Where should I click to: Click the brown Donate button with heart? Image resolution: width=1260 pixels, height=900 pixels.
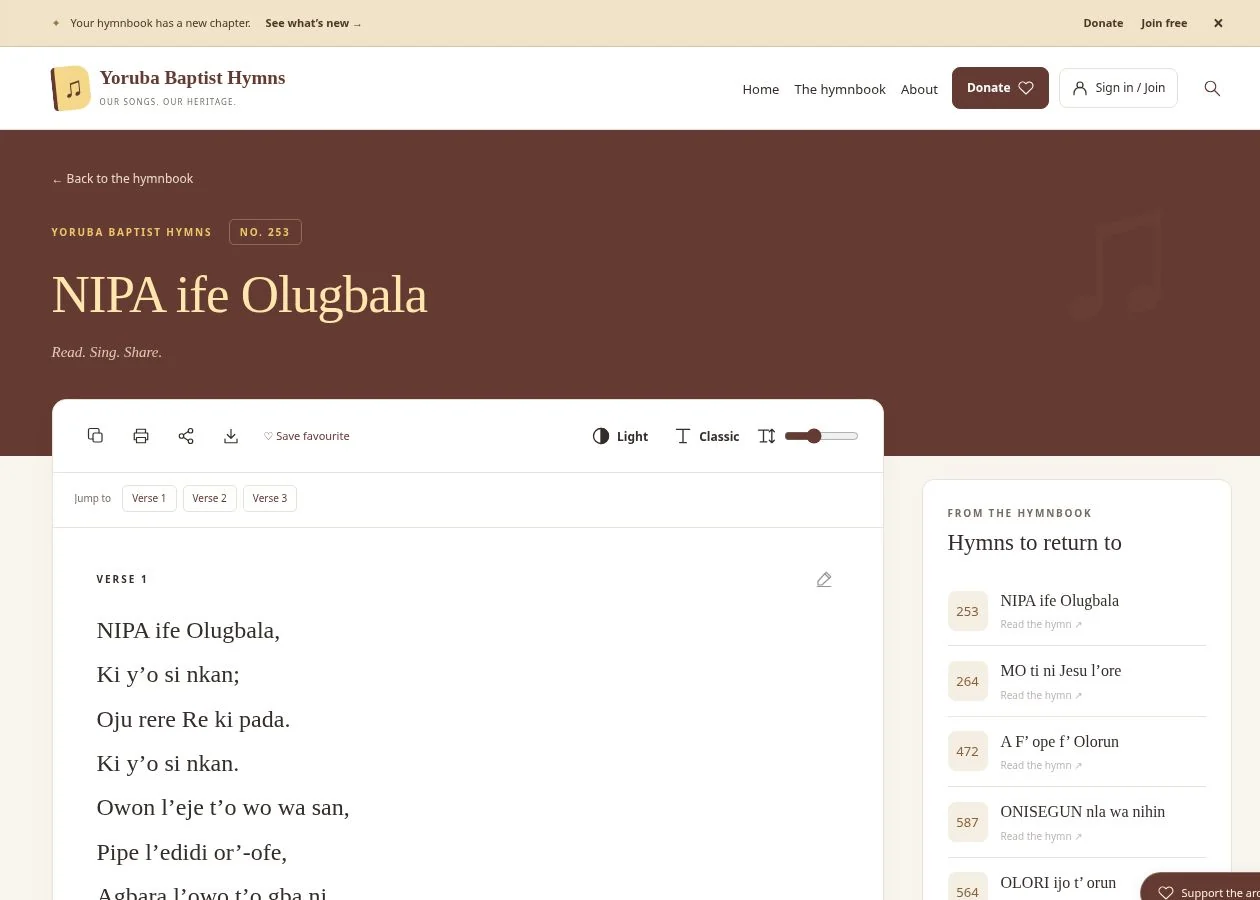[x=1000, y=88]
